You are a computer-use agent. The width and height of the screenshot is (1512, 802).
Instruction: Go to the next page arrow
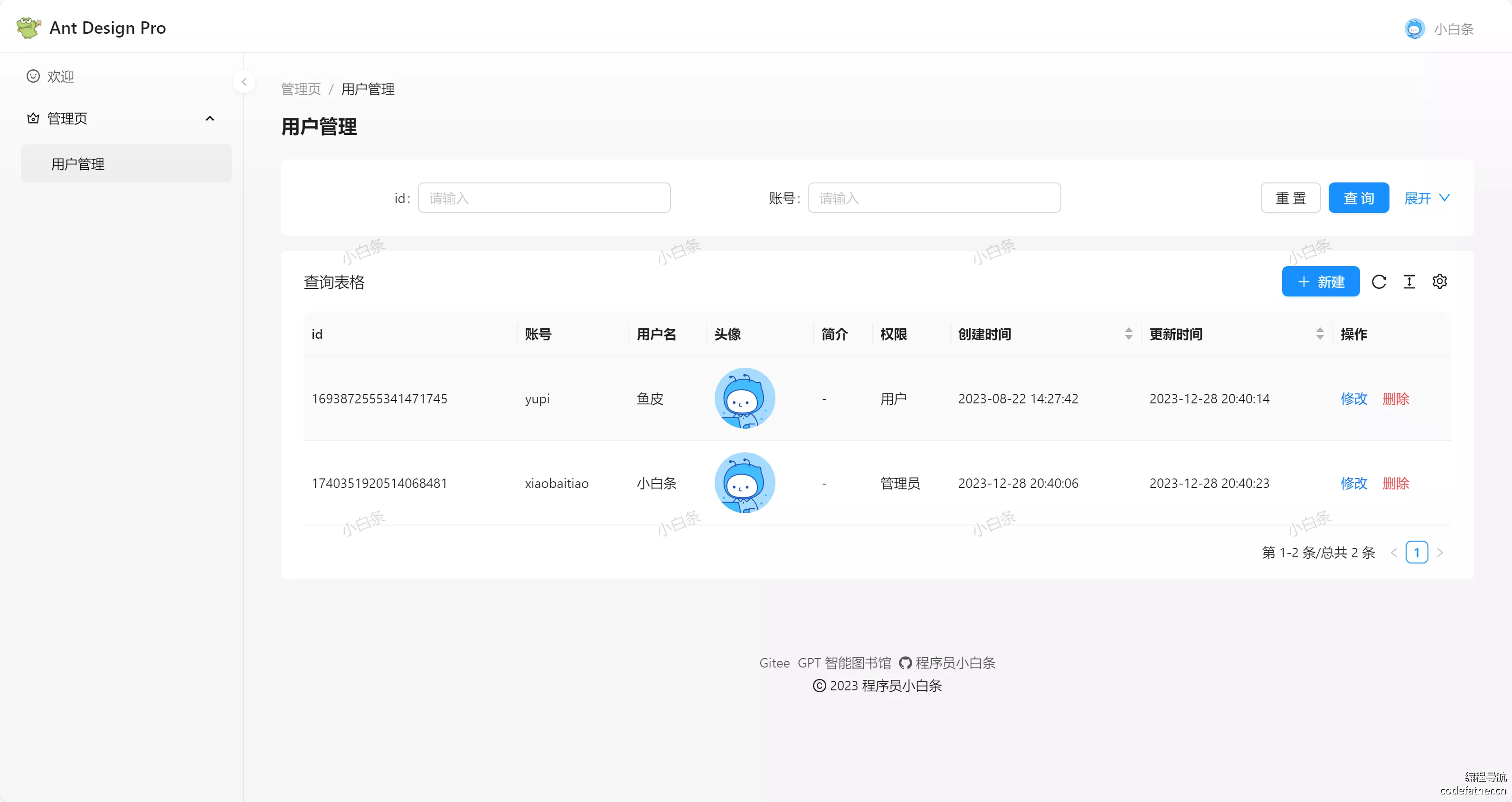(1440, 553)
